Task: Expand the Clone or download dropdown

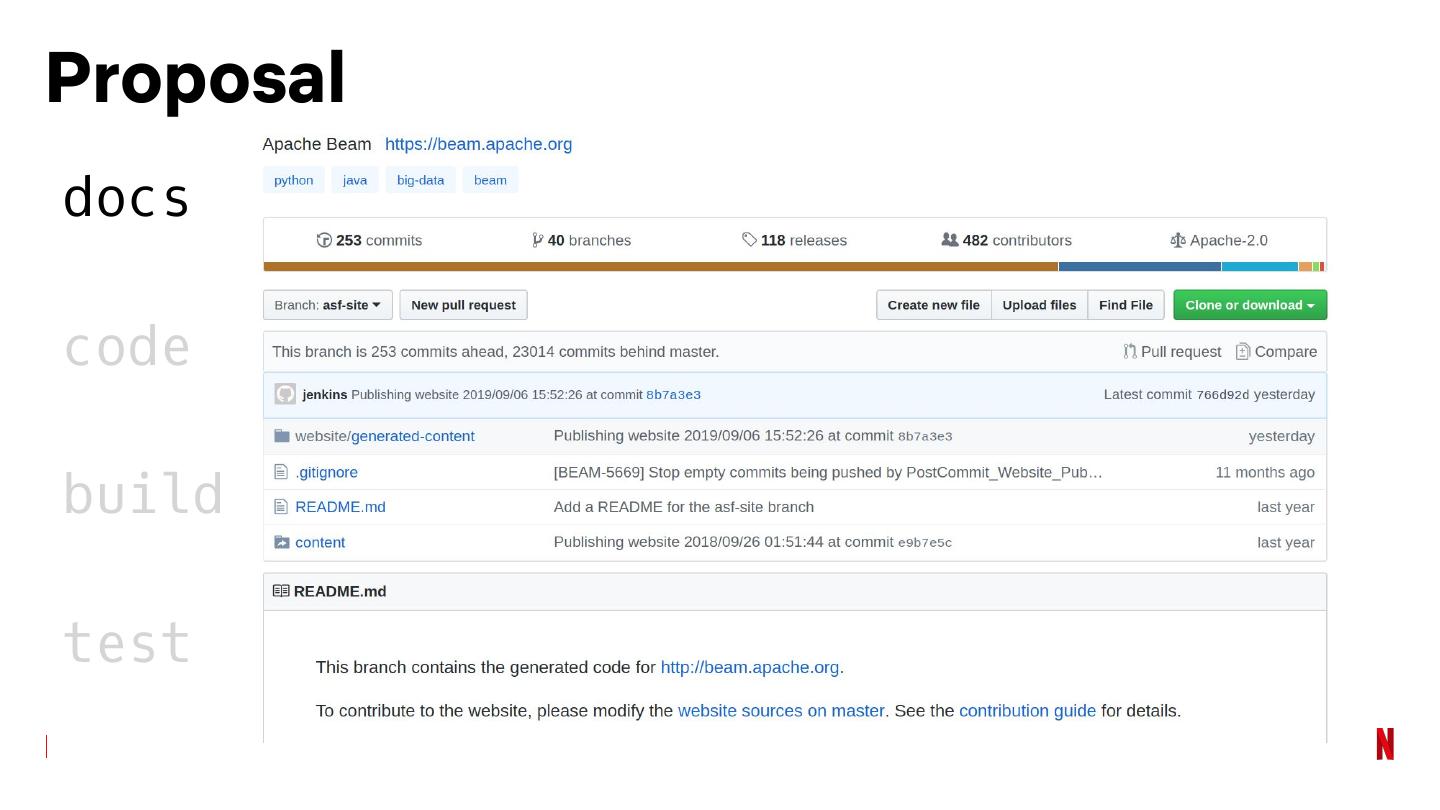Action: click(1250, 305)
